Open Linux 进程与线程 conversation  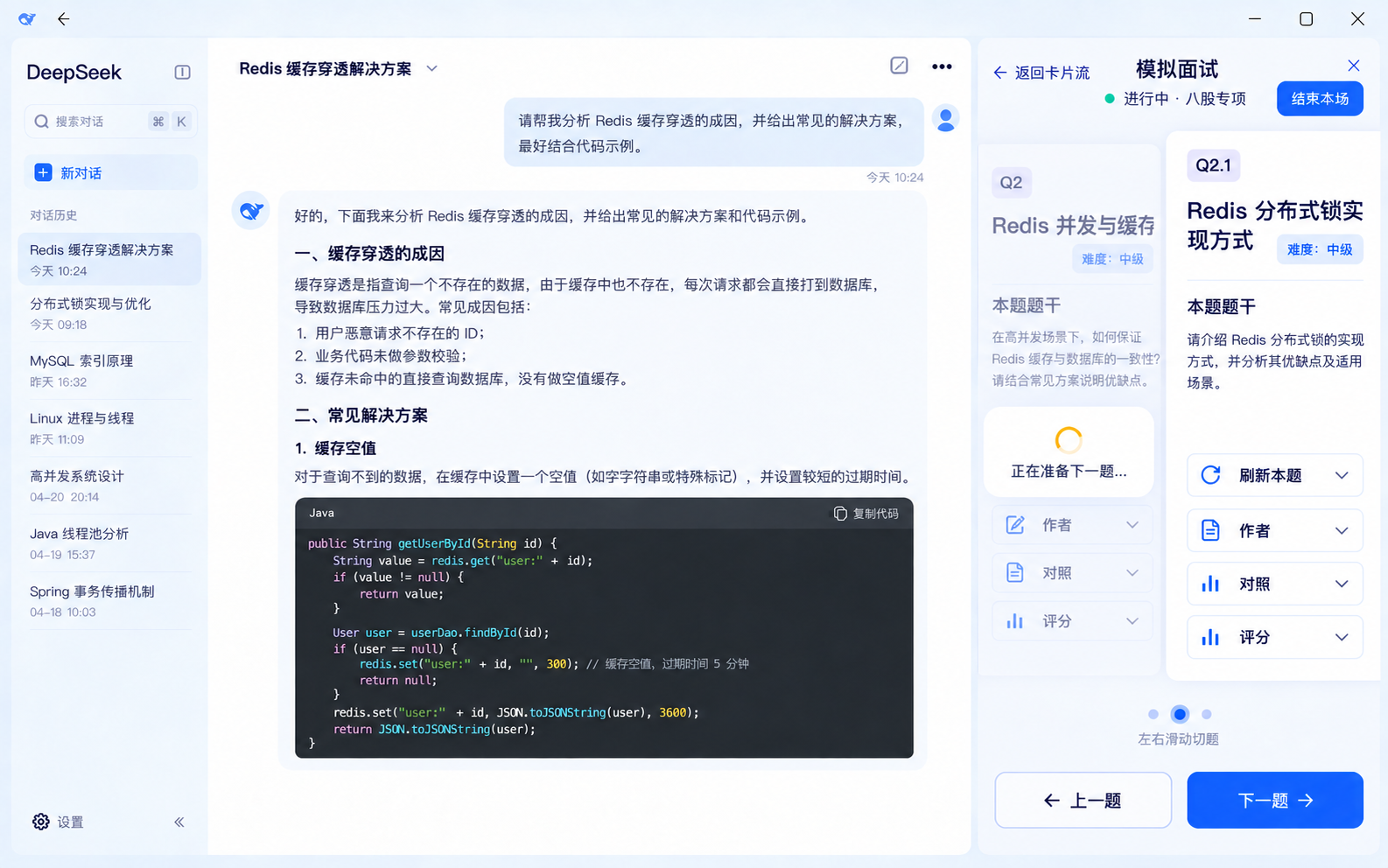pyautogui.click(x=109, y=429)
